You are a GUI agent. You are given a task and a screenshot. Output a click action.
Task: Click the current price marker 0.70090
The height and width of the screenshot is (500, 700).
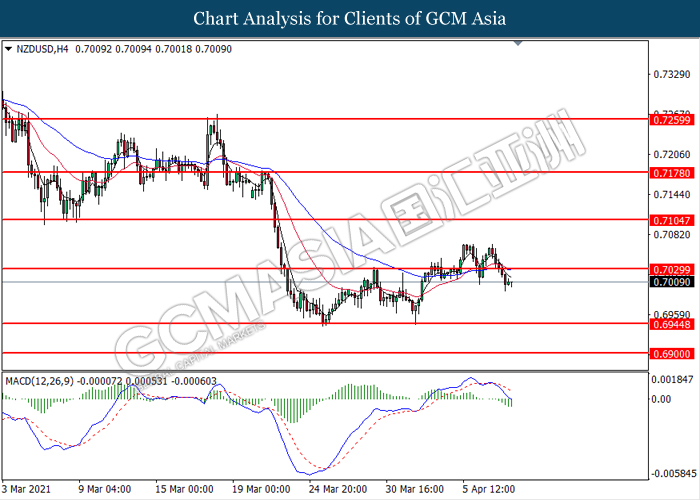pos(668,282)
